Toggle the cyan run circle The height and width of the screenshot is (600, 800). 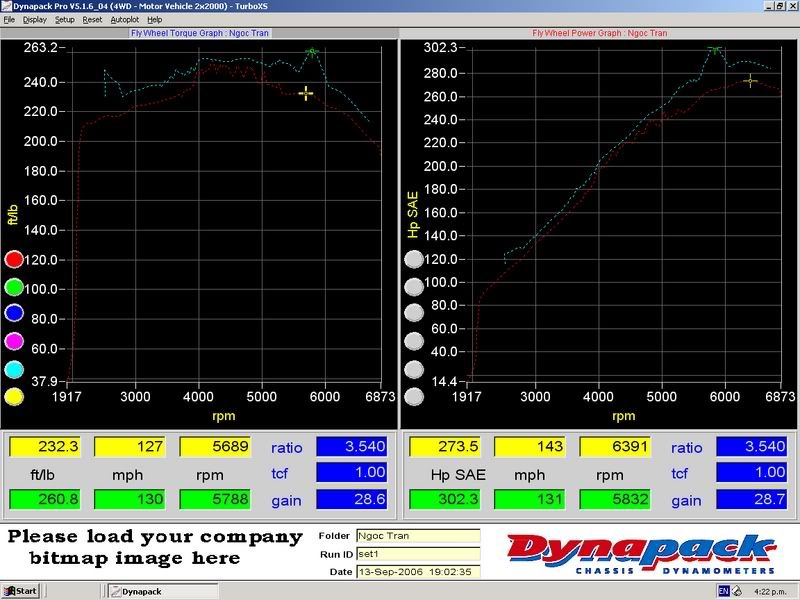pos(14,370)
